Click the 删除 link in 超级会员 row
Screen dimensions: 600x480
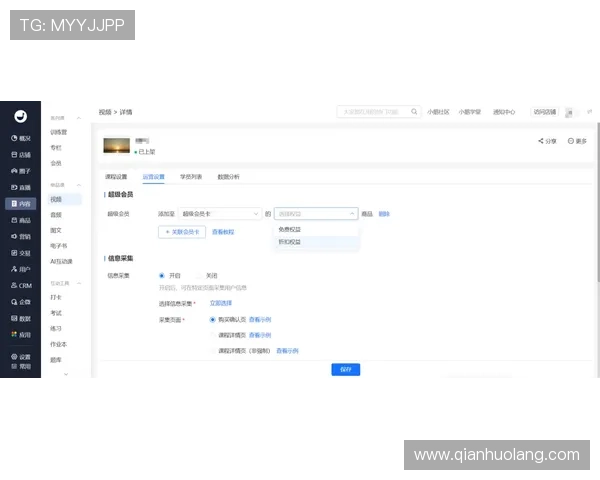point(384,214)
